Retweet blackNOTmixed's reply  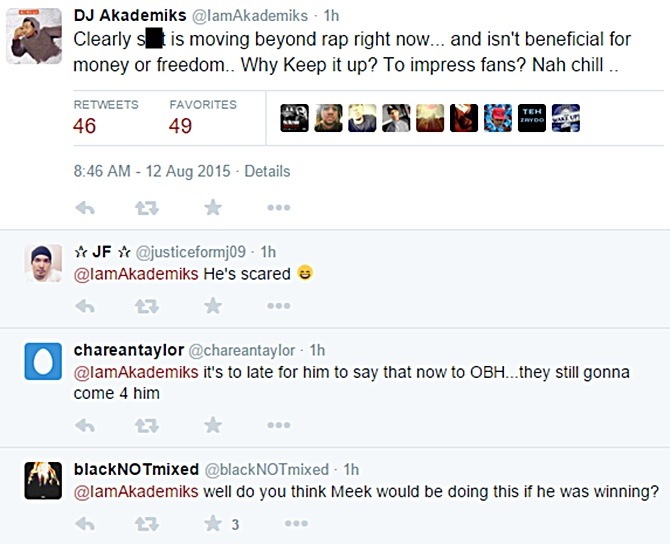[147, 524]
